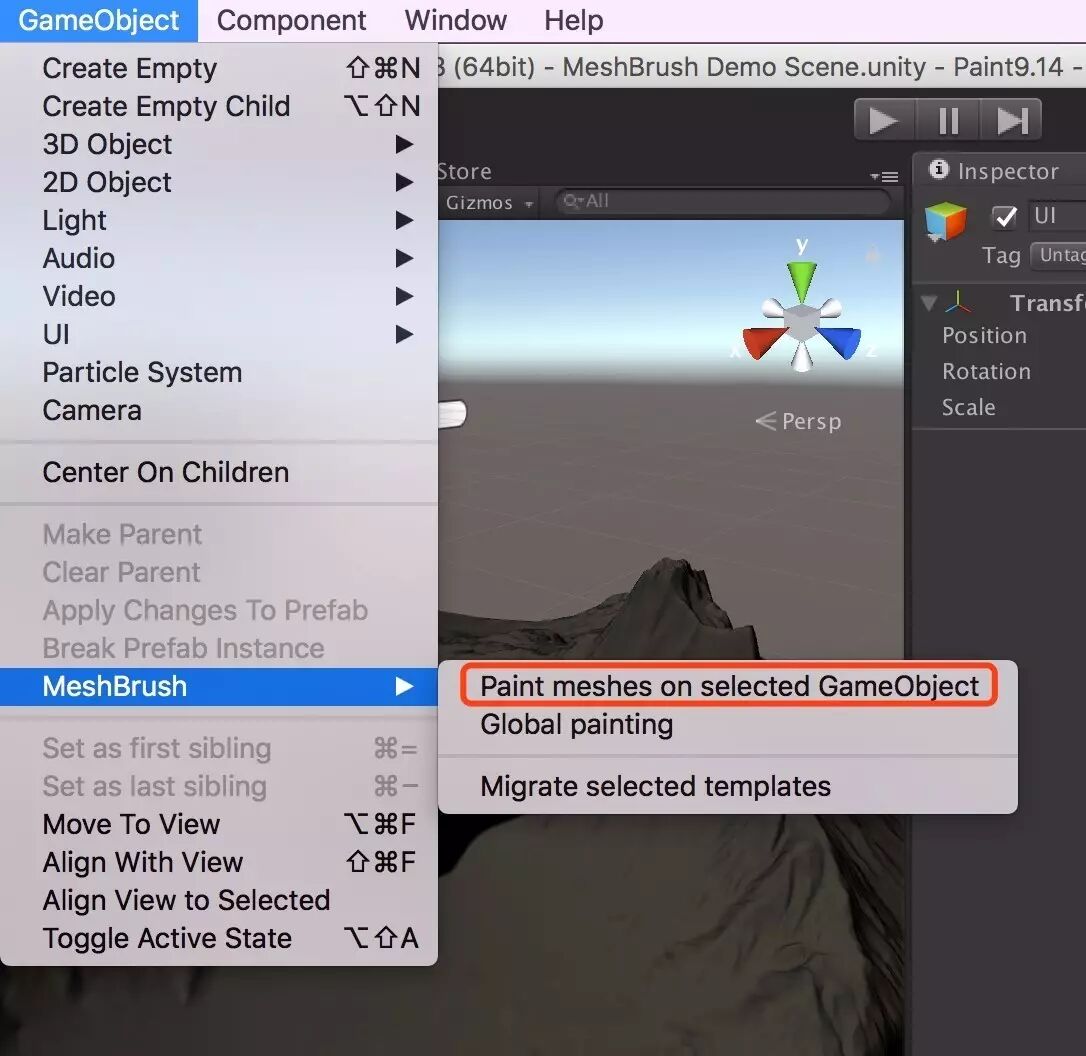Click the Tag label in Inspector
Image resolution: width=1086 pixels, height=1056 pixels.
(1001, 256)
